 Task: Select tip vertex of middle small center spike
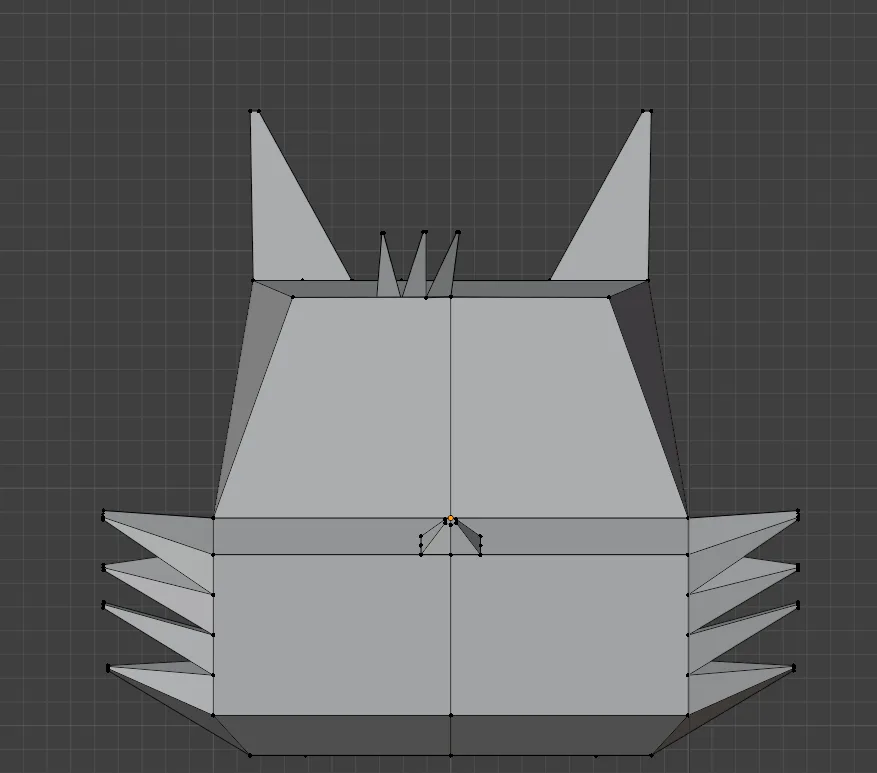click(425, 232)
